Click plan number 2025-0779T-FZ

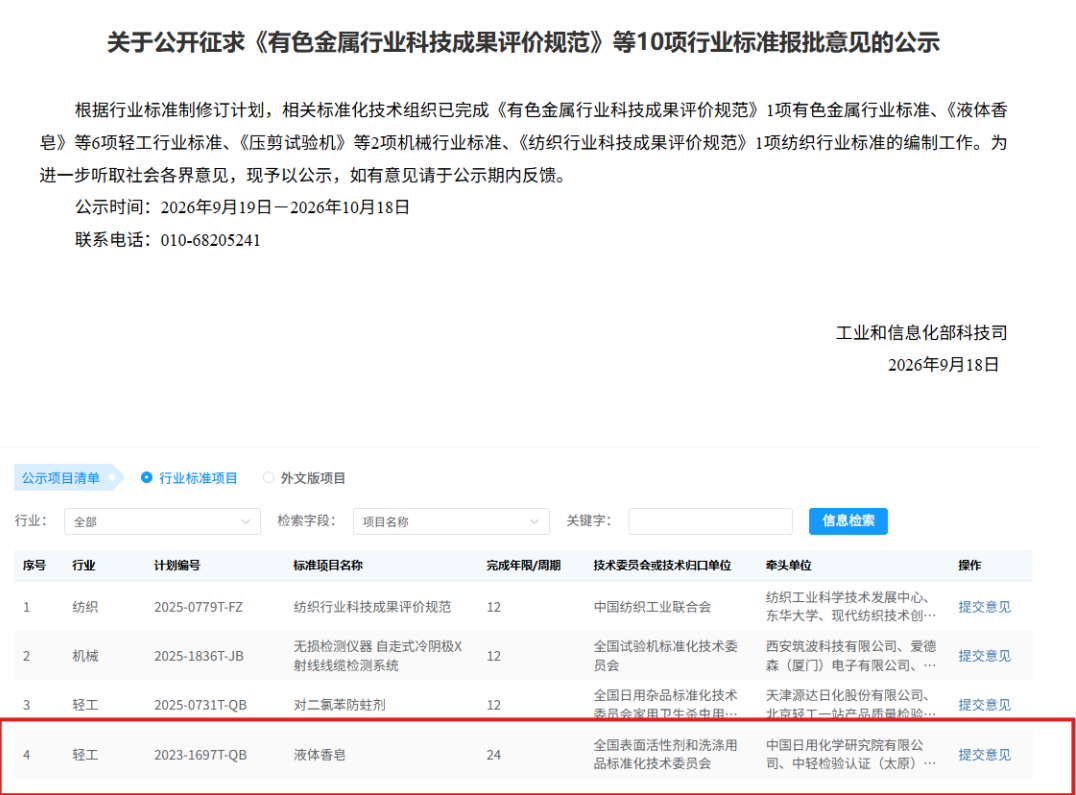click(x=198, y=607)
